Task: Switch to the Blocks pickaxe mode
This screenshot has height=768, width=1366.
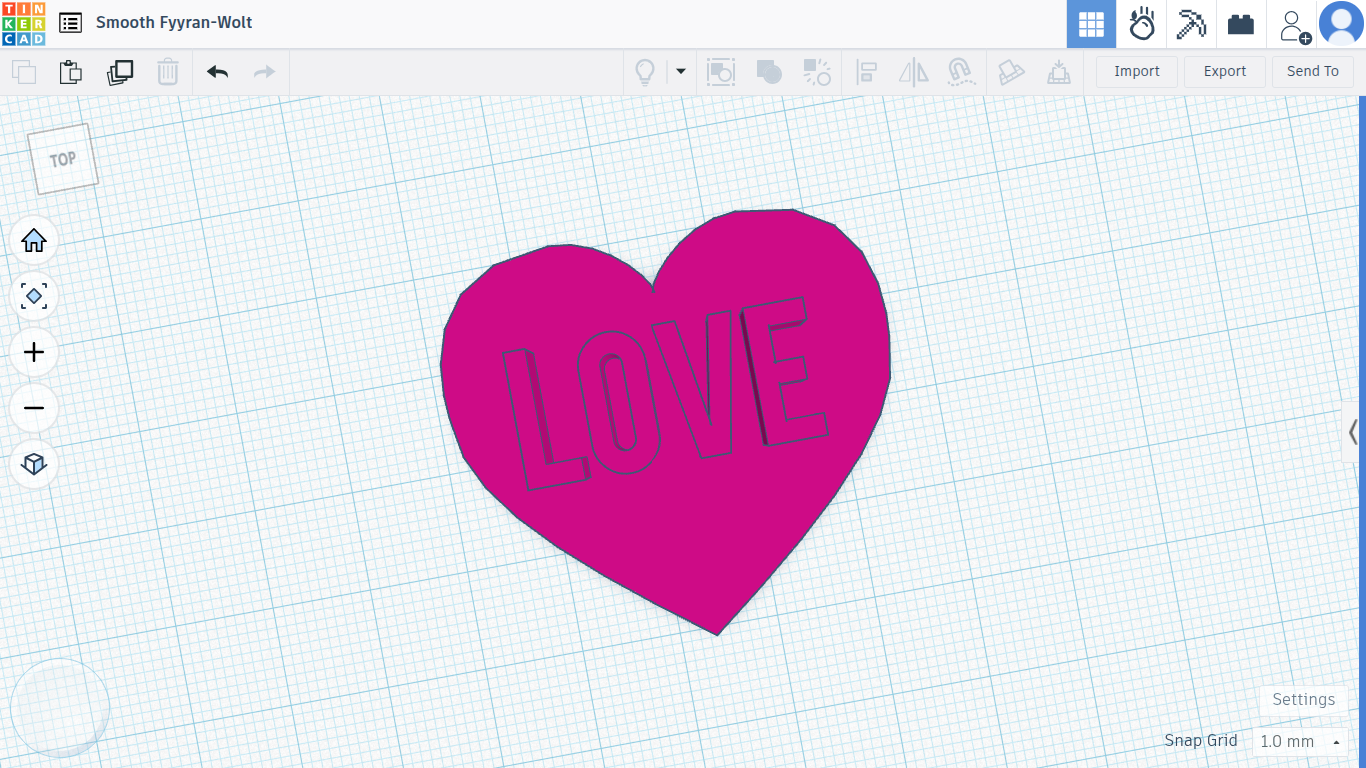Action: (x=1191, y=24)
